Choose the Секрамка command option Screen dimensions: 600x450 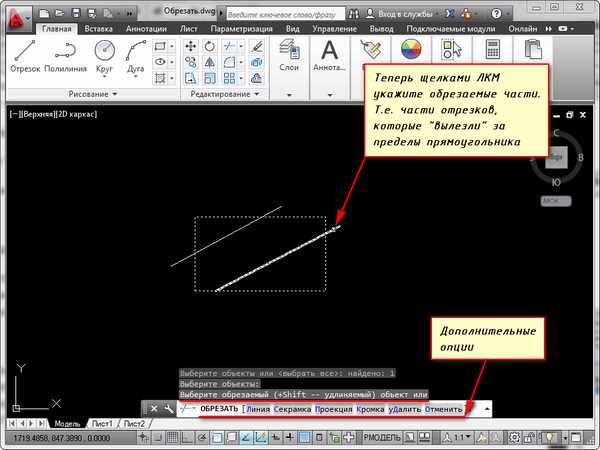[x=292, y=409]
